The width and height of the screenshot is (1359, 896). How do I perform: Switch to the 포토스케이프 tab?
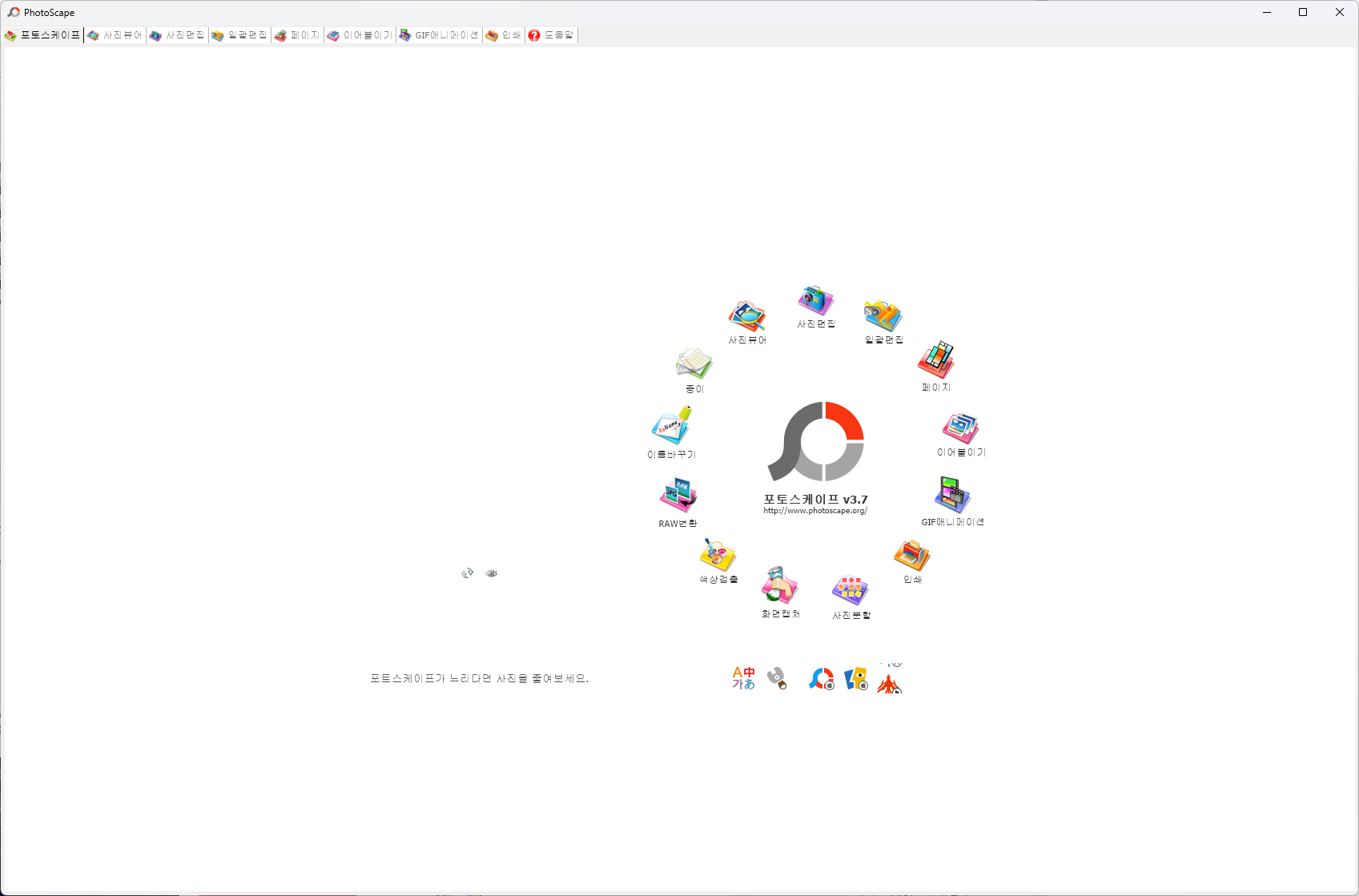pos(42,35)
